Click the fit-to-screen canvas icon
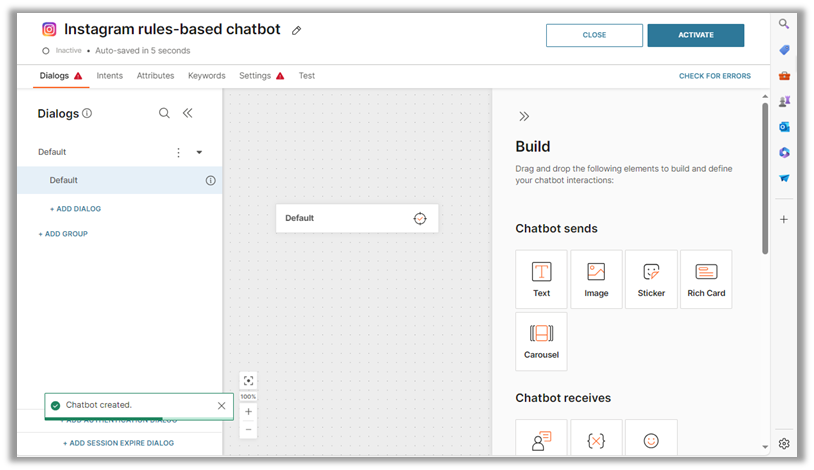This screenshot has height=470, width=814. (248, 381)
